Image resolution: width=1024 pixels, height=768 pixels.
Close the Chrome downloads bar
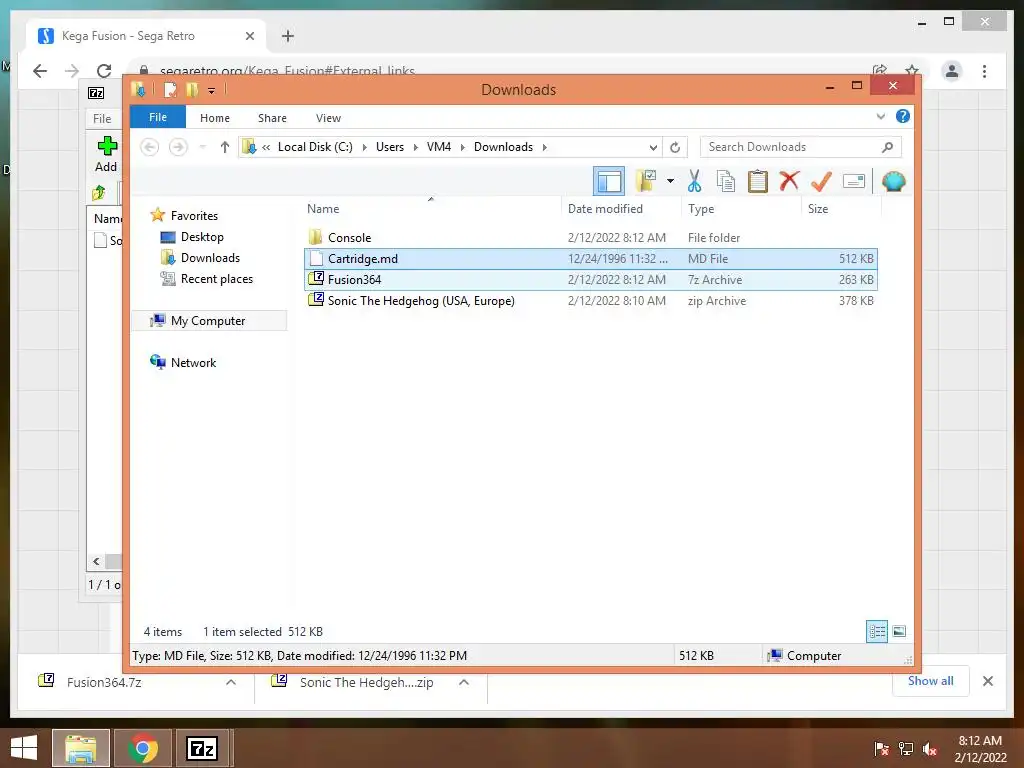tap(987, 681)
